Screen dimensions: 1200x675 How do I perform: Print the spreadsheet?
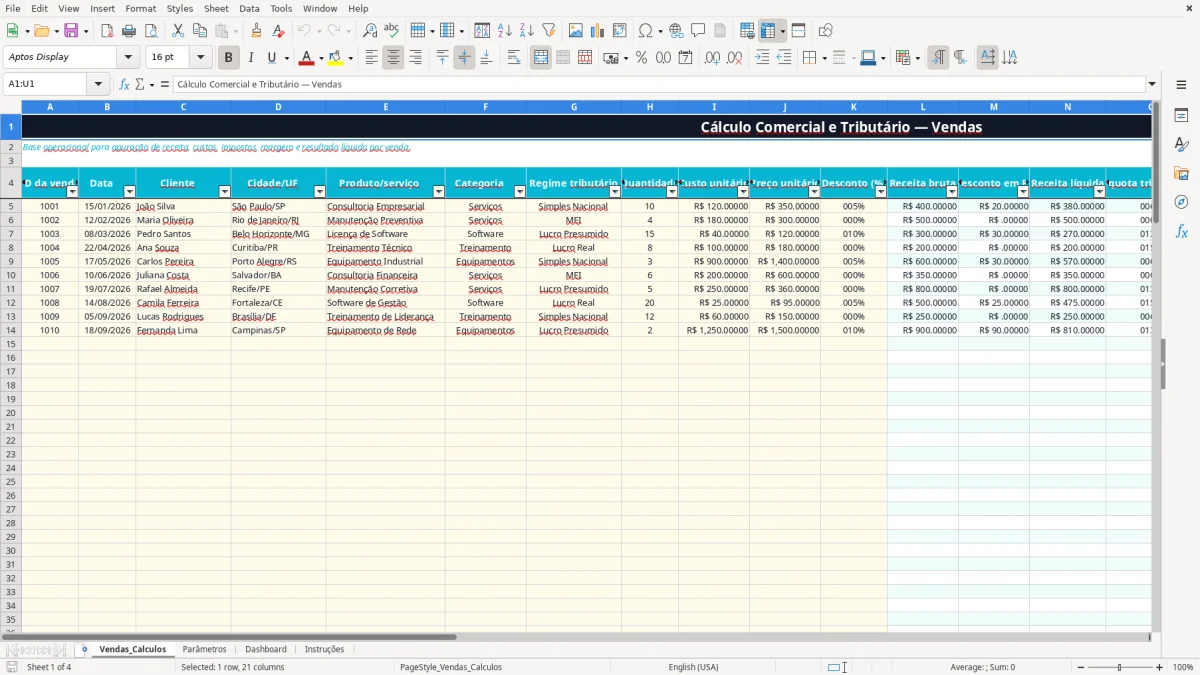[x=129, y=31]
